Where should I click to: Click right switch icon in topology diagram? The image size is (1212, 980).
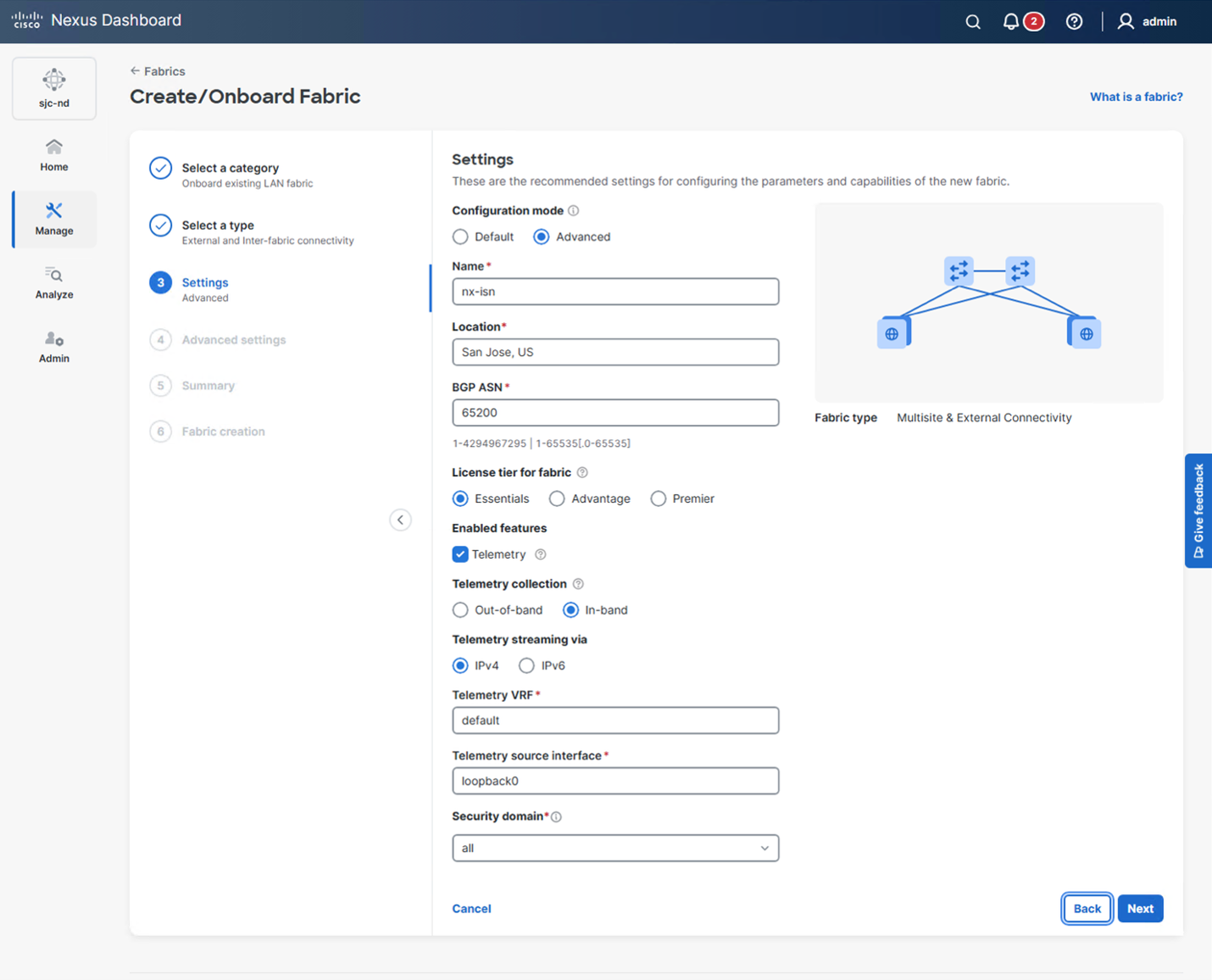coord(1020,271)
